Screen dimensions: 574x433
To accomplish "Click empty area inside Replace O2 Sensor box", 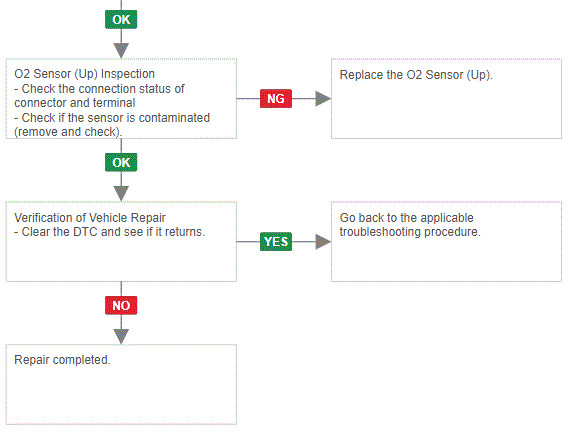I will point(447,113).
